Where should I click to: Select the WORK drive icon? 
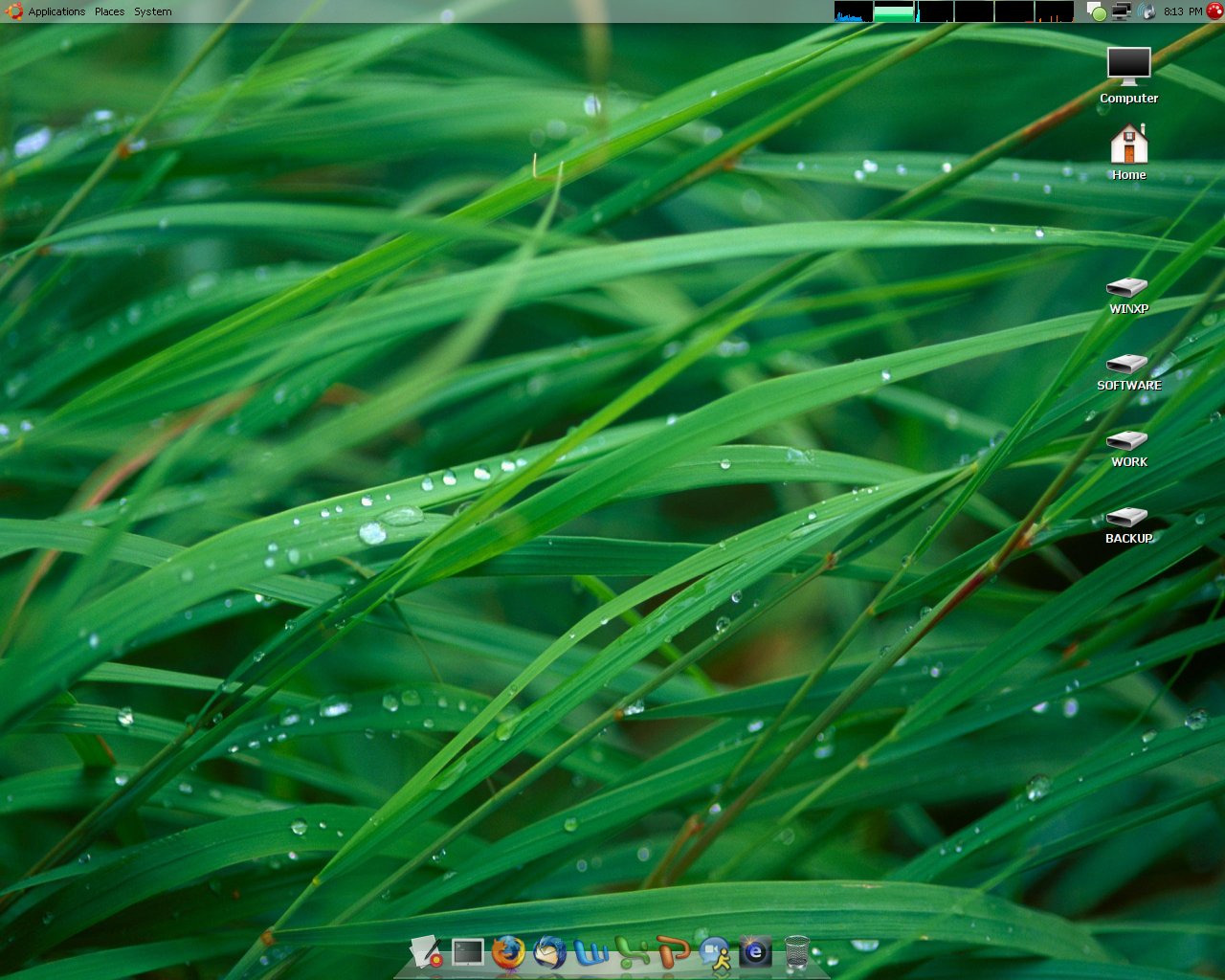tap(1128, 448)
